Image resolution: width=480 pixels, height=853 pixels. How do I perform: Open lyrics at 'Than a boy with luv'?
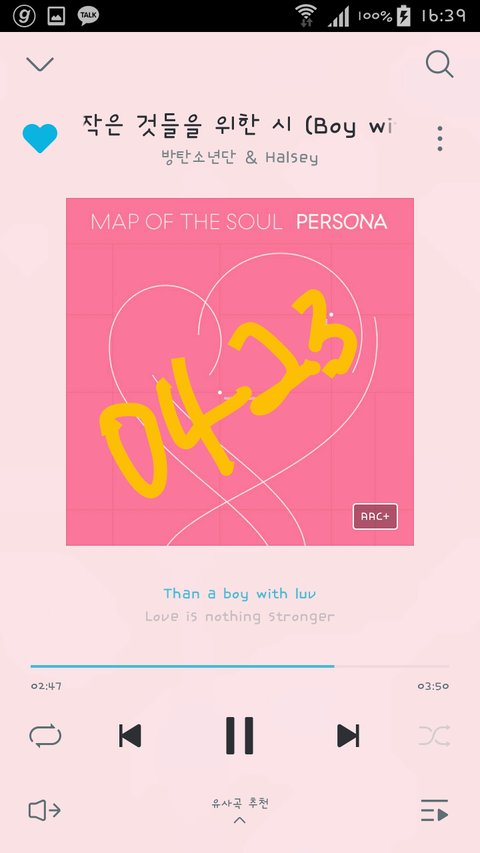[239, 594]
